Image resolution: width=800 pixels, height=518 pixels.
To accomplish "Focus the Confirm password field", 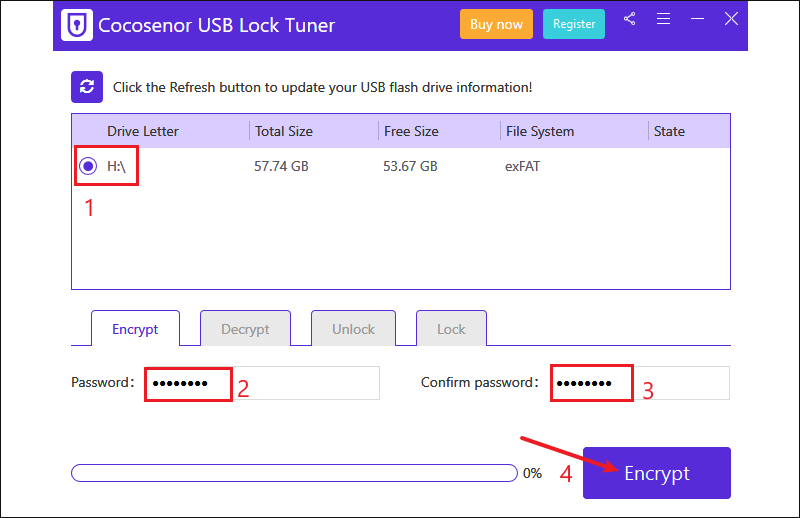I will [x=640, y=383].
